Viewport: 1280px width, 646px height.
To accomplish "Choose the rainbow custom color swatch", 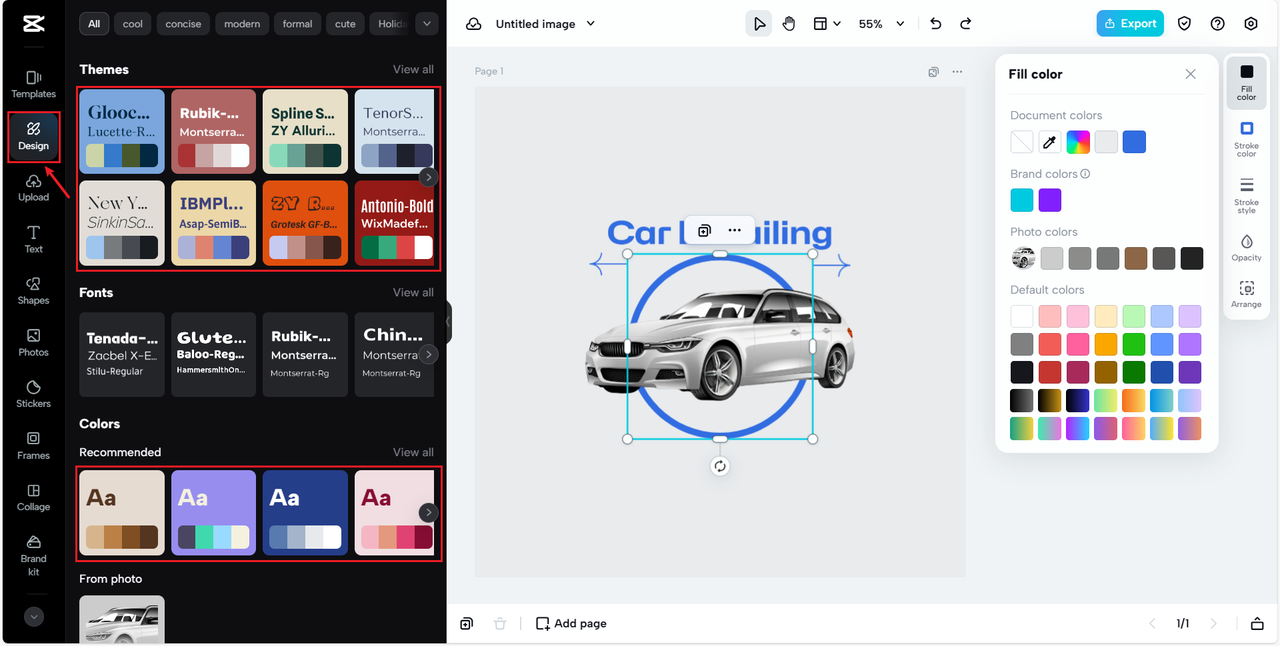I will 1078,142.
